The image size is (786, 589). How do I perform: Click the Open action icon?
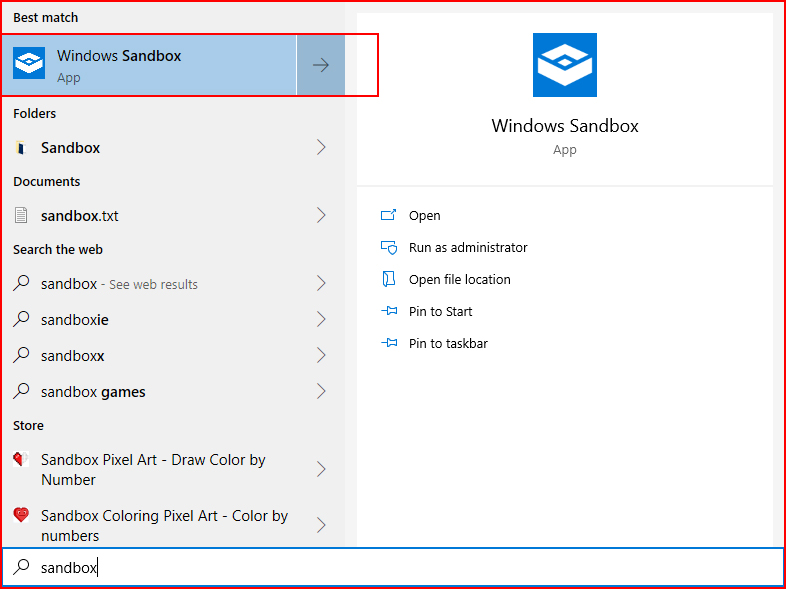pos(388,215)
